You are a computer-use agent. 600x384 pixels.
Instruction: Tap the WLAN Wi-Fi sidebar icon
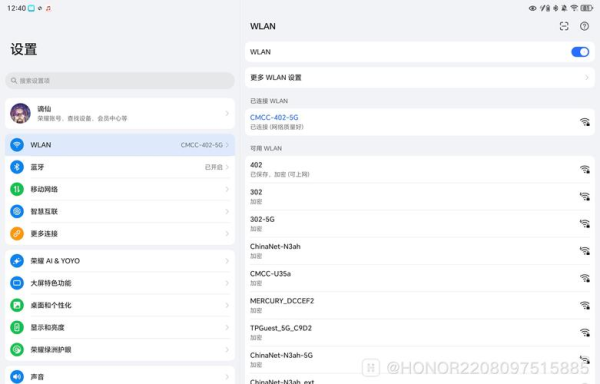[x=17, y=145]
